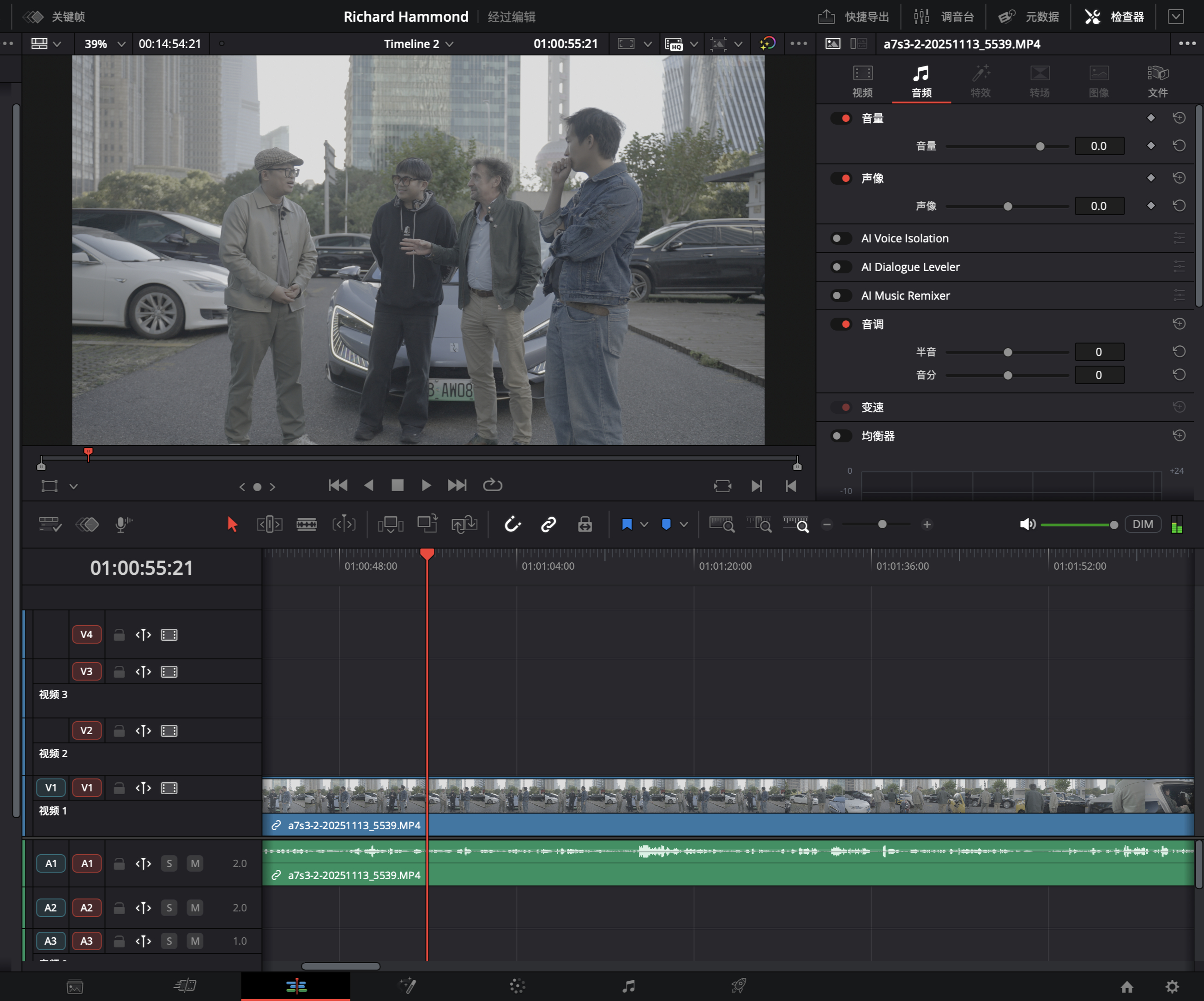1204x1001 pixels.
Task: Click the DIM audio button
Action: [1142, 524]
